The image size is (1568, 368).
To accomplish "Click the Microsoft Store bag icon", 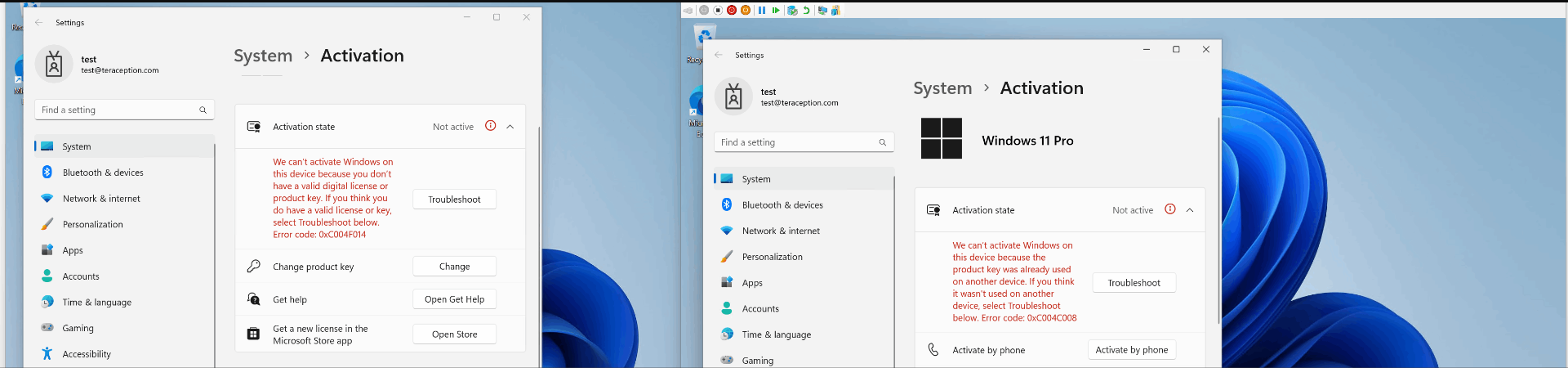I will [254, 334].
